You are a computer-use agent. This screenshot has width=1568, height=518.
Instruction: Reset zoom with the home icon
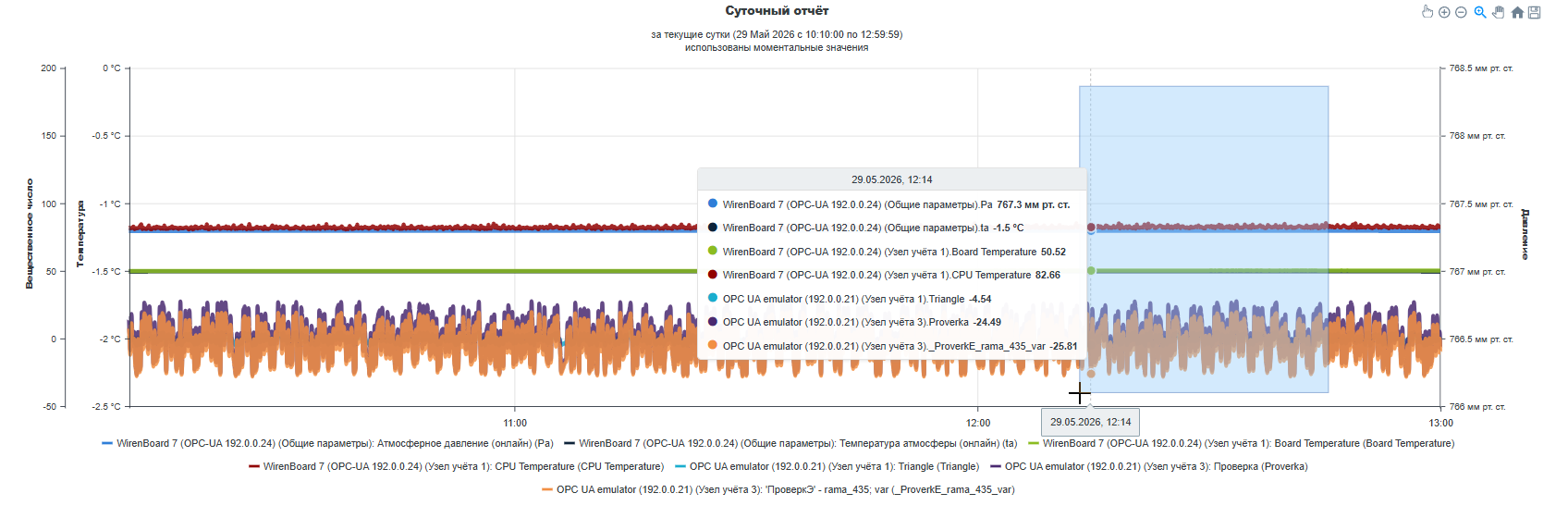click(1517, 12)
